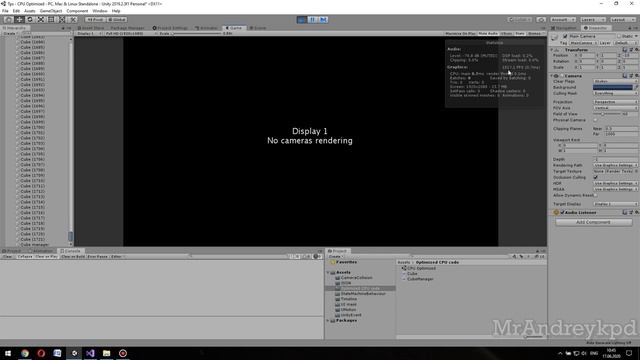Click the Global toggle button
Image resolution: width=640 pixels, height=360 pixels.
point(117,20)
